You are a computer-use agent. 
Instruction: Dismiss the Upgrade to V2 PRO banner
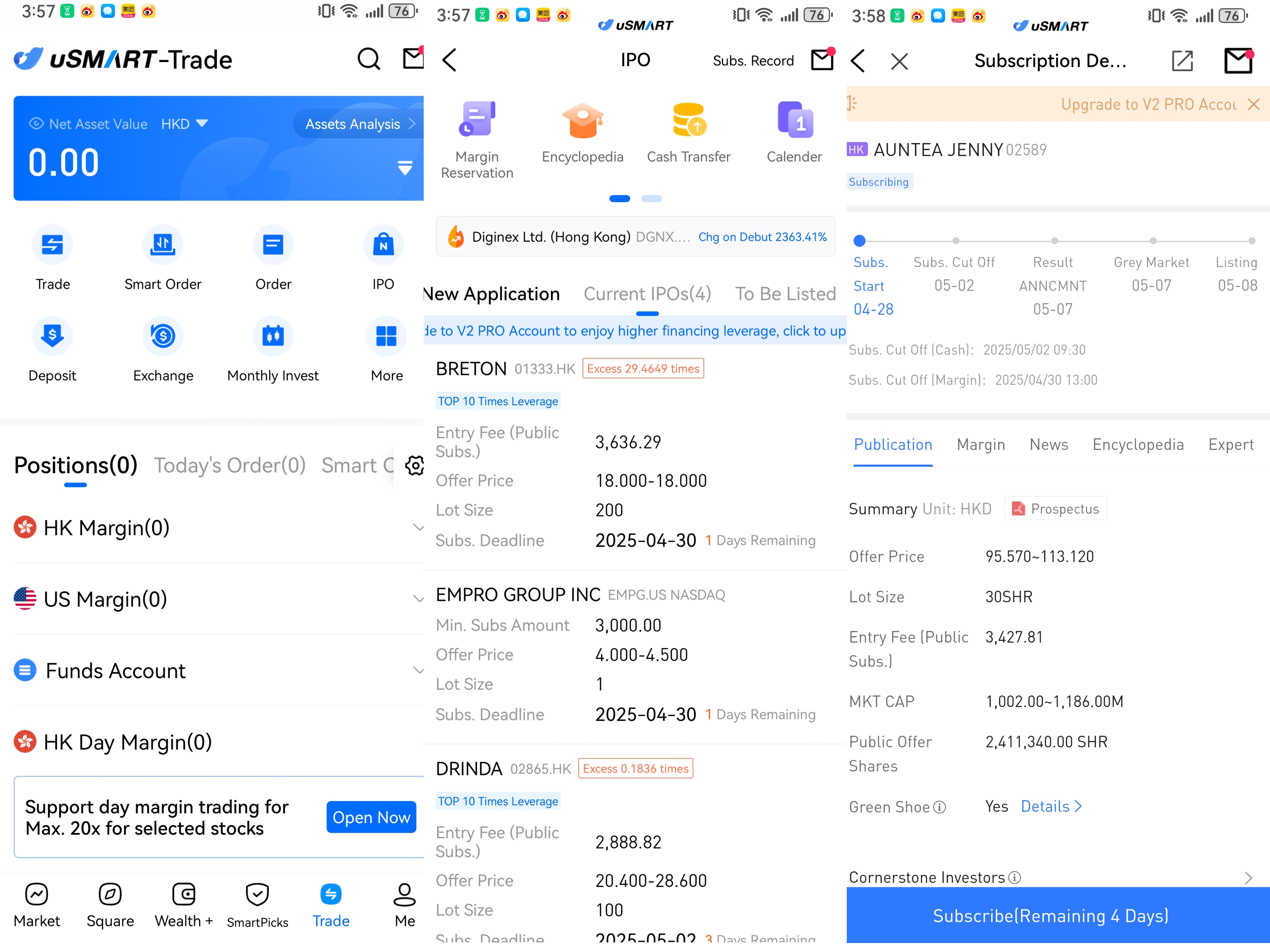[x=1254, y=104]
